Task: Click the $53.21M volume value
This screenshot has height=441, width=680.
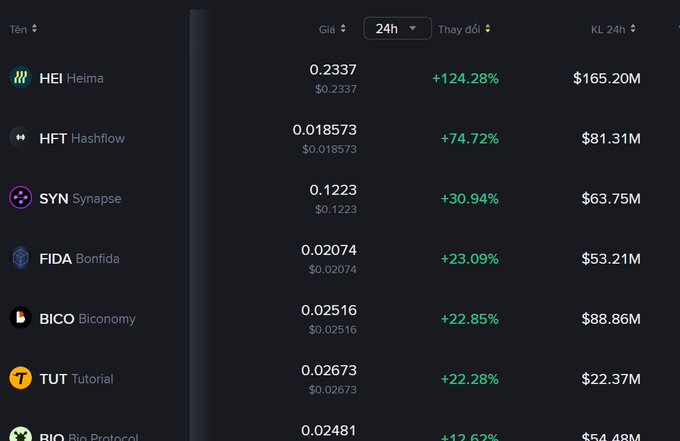Action: tap(611, 259)
